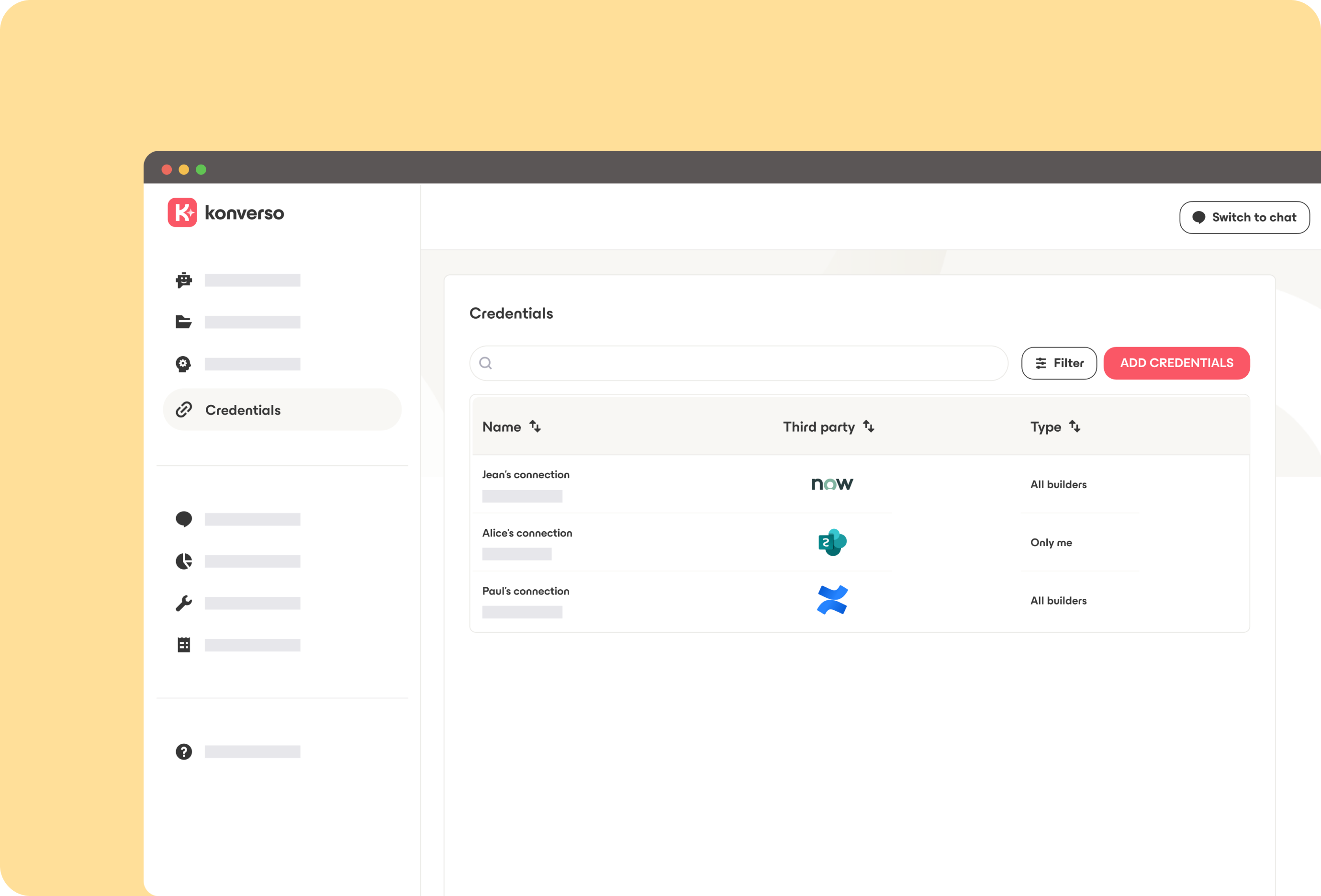1321x896 pixels.
Task: Click the SharePoint logo for Alice's connection
Action: point(832,542)
